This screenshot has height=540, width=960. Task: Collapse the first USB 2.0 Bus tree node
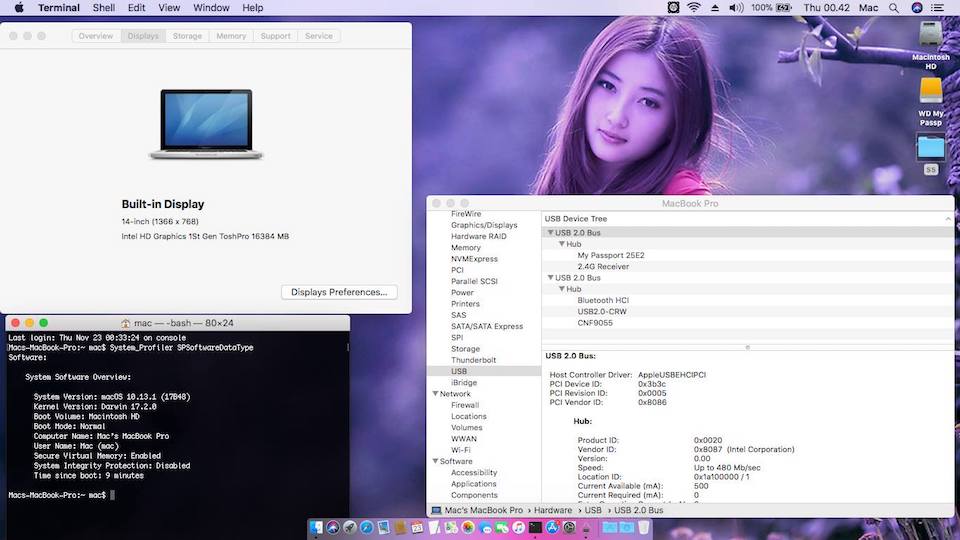point(550,232)
